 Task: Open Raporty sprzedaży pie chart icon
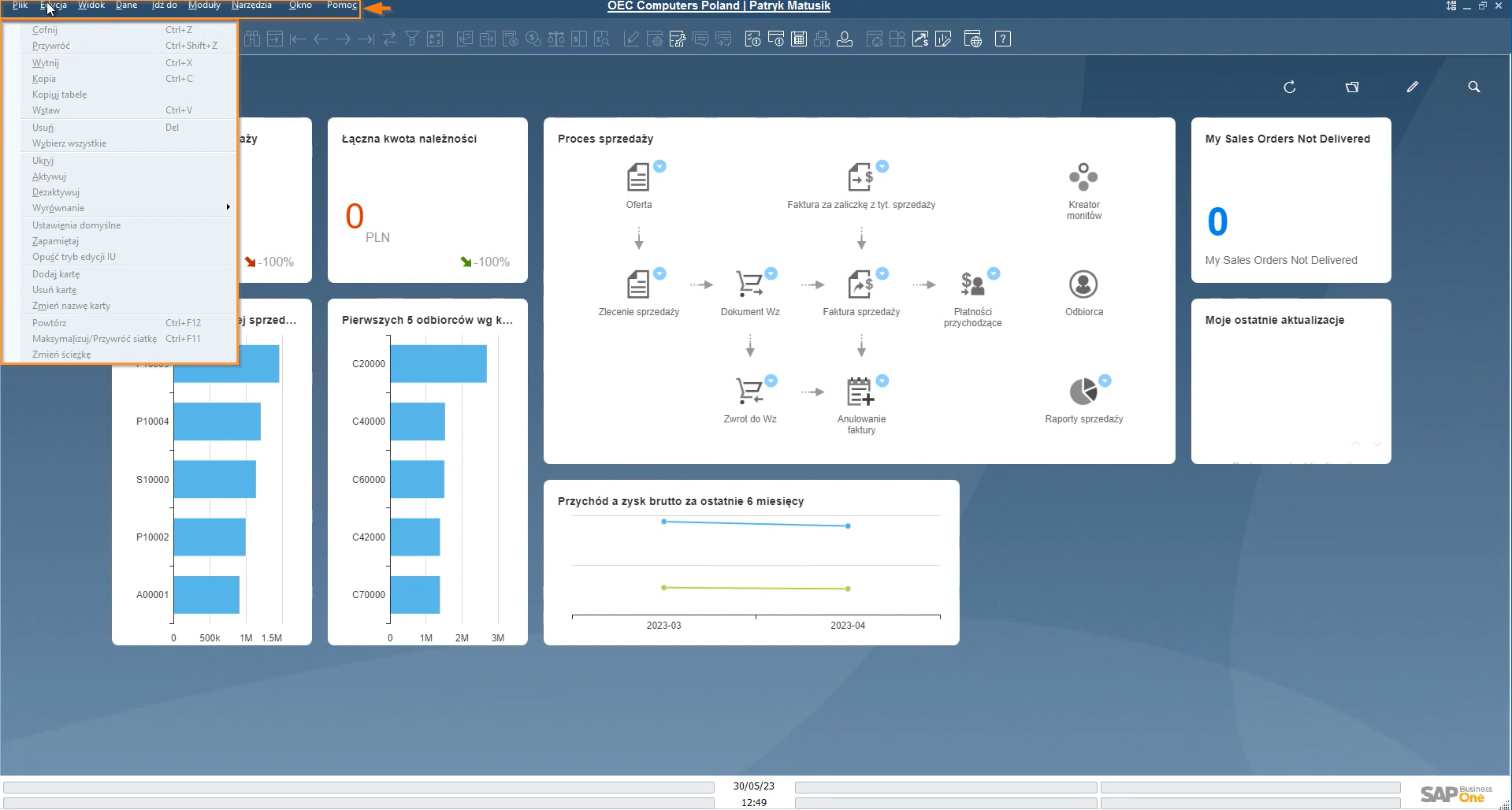[x=1083, y=392]
